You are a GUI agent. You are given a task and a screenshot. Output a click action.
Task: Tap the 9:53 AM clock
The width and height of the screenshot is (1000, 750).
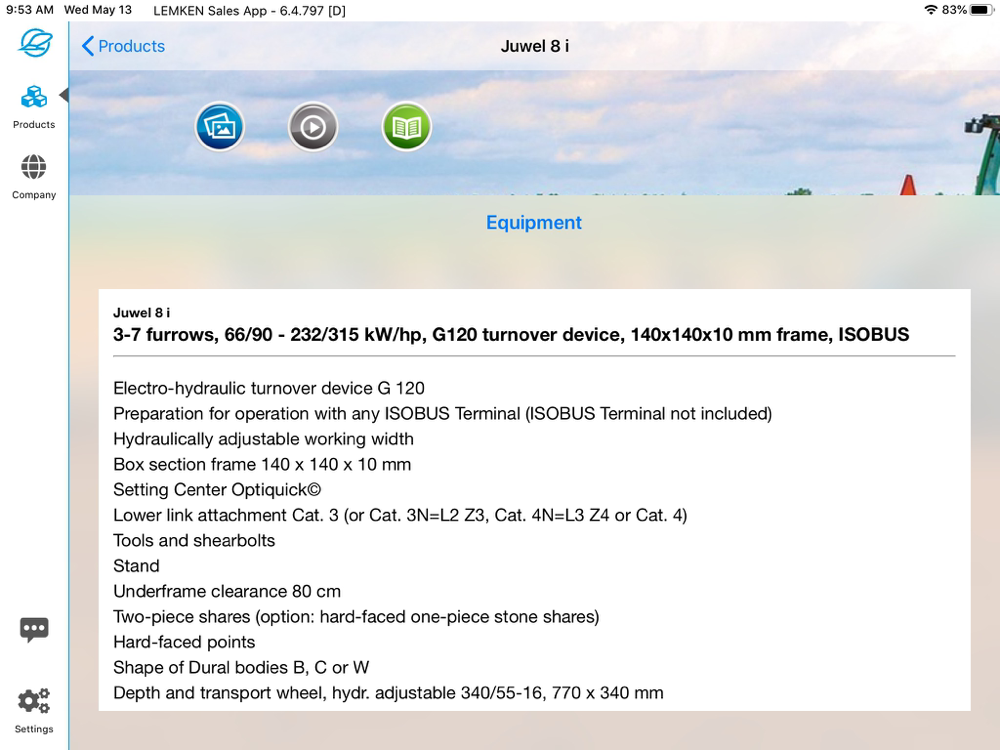(29, 10)
